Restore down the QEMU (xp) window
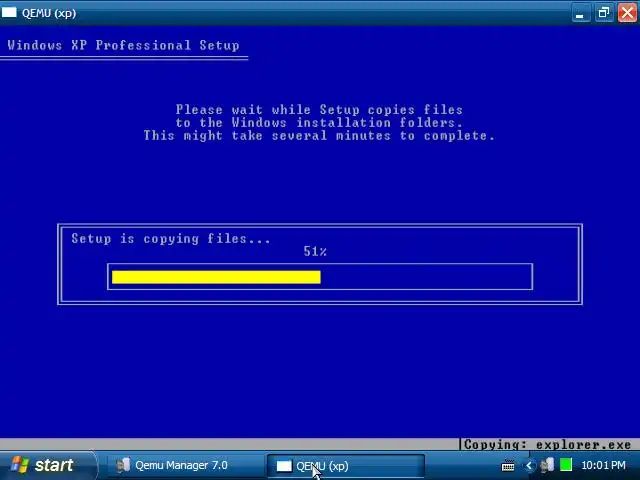The width and height of the screenshot is (640, 480). [604, 13]
